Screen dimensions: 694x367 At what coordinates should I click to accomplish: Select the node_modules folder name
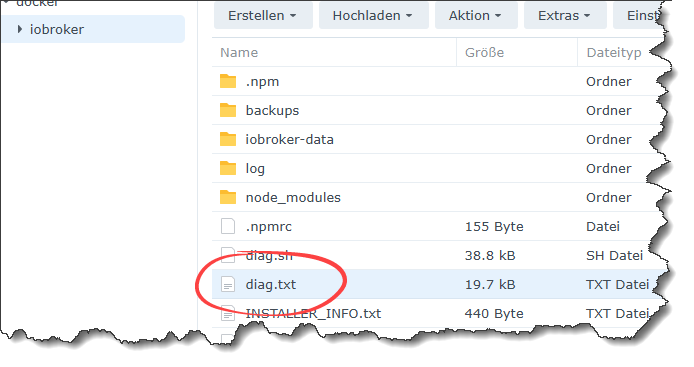(x=293, y=197)
